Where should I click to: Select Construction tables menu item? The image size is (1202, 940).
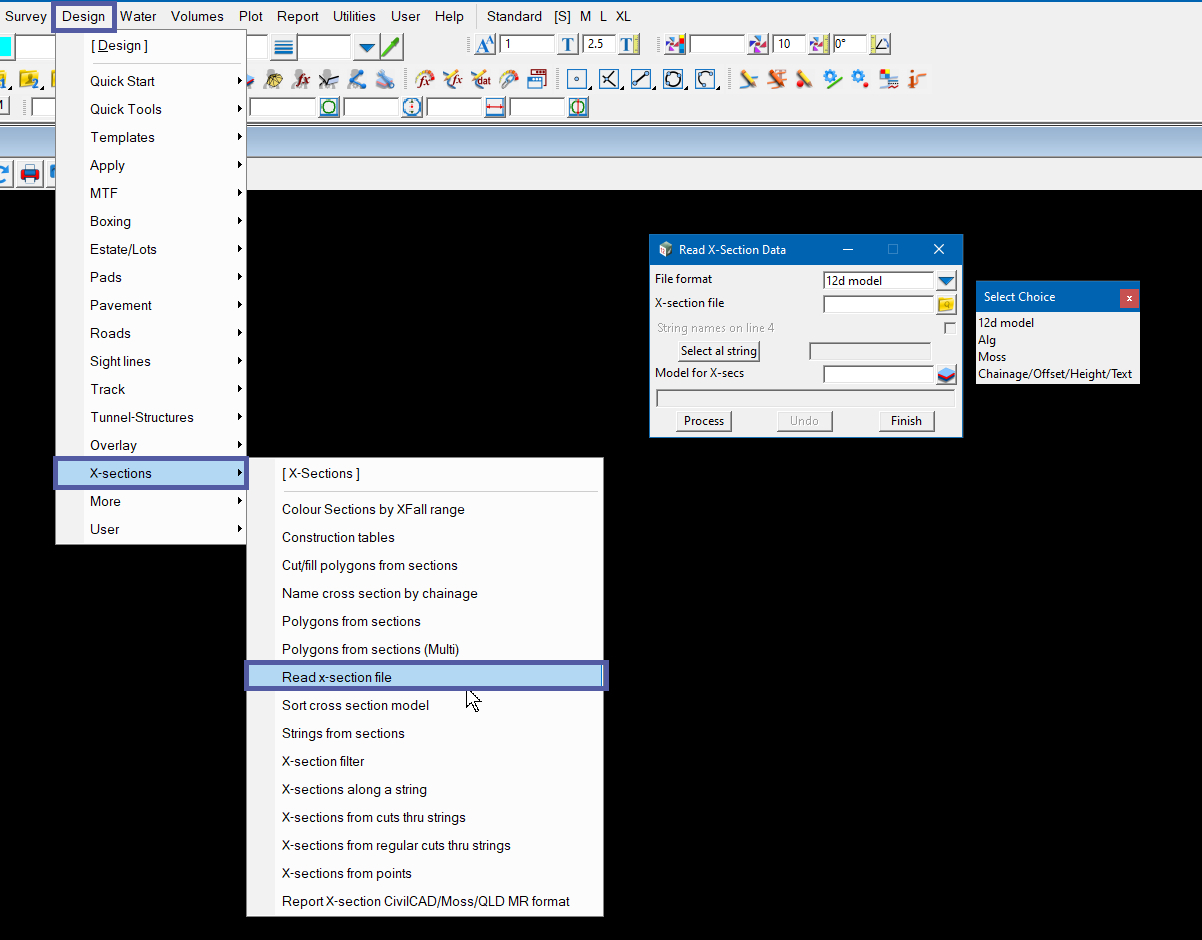tap(426, 537)
